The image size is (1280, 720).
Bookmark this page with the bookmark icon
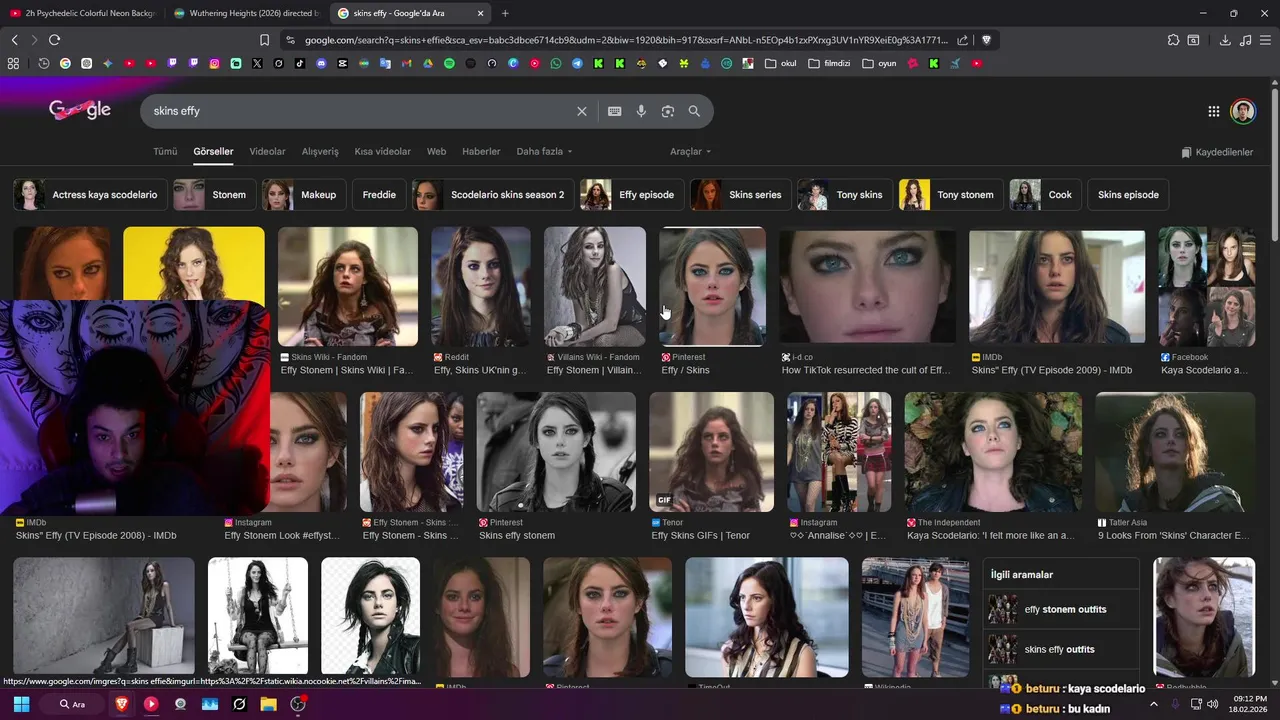264,40
